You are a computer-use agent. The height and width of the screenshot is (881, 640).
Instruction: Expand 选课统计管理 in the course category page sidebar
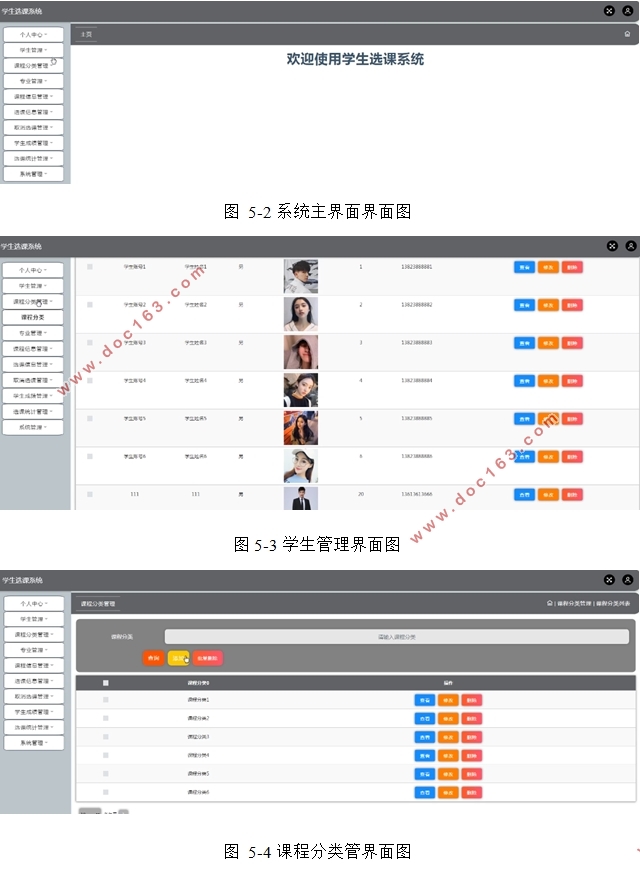34,728
